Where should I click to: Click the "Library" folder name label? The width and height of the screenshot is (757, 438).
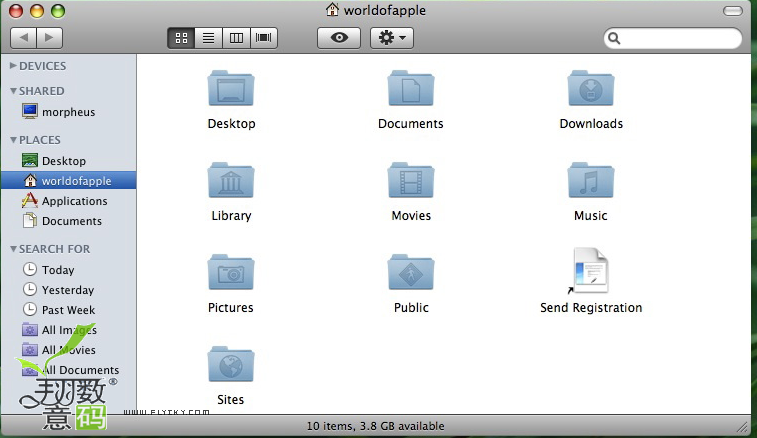pyautogui.click(x=231, y=216)
